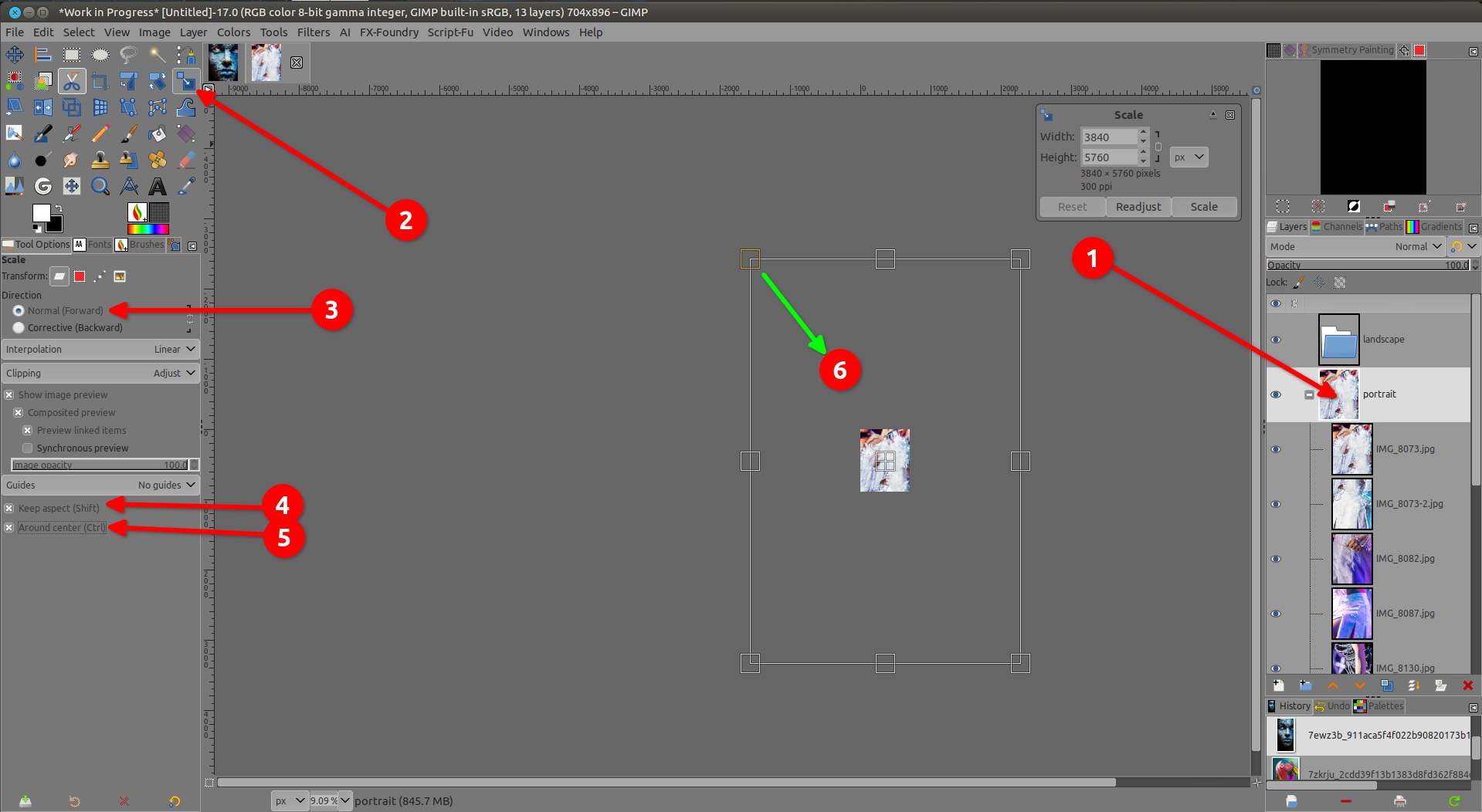This screenshot has width=1482, height=812.
Task: Open the Guides dropdown
Action: point(100,485)
